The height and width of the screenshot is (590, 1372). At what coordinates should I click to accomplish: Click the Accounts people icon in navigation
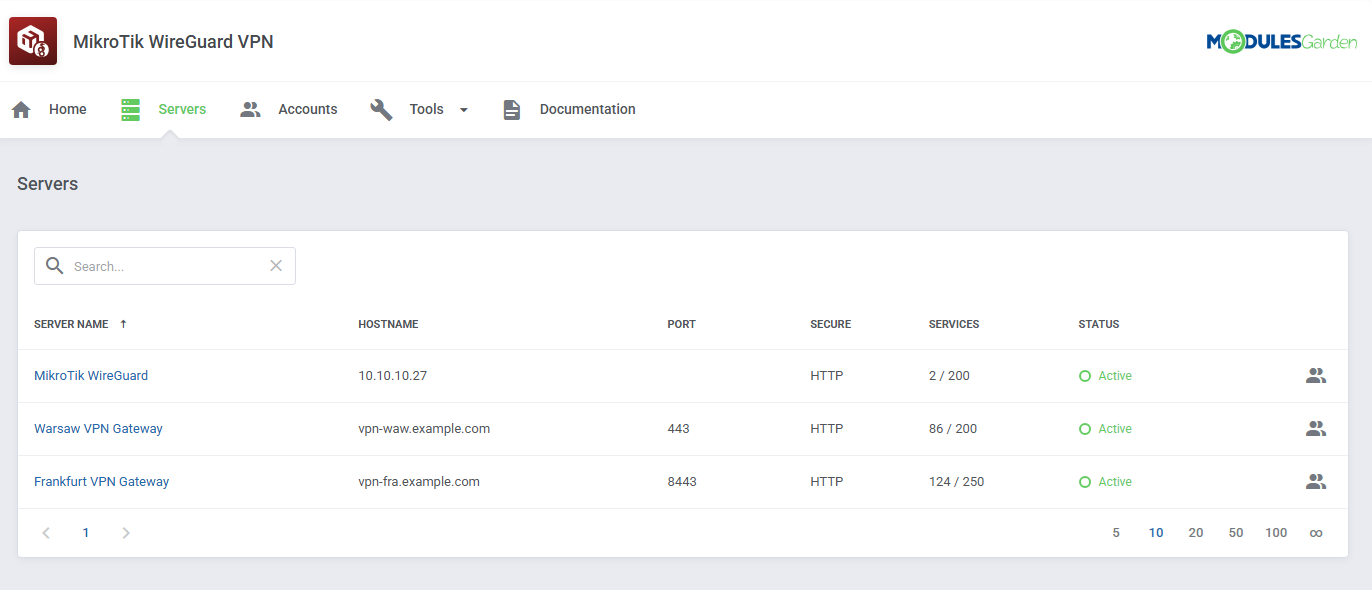click(x=250, y=110)
